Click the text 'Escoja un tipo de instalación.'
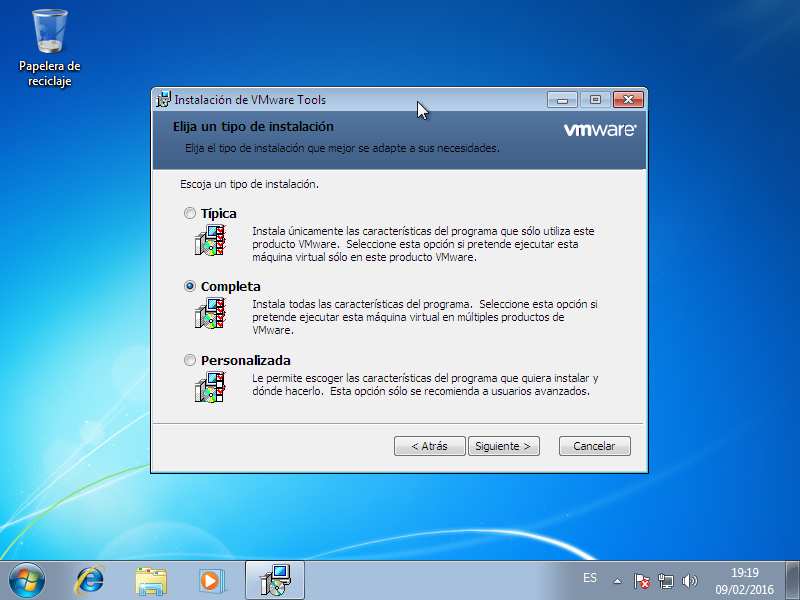Viewport: 800px width, 600px height. coord(249,184)
